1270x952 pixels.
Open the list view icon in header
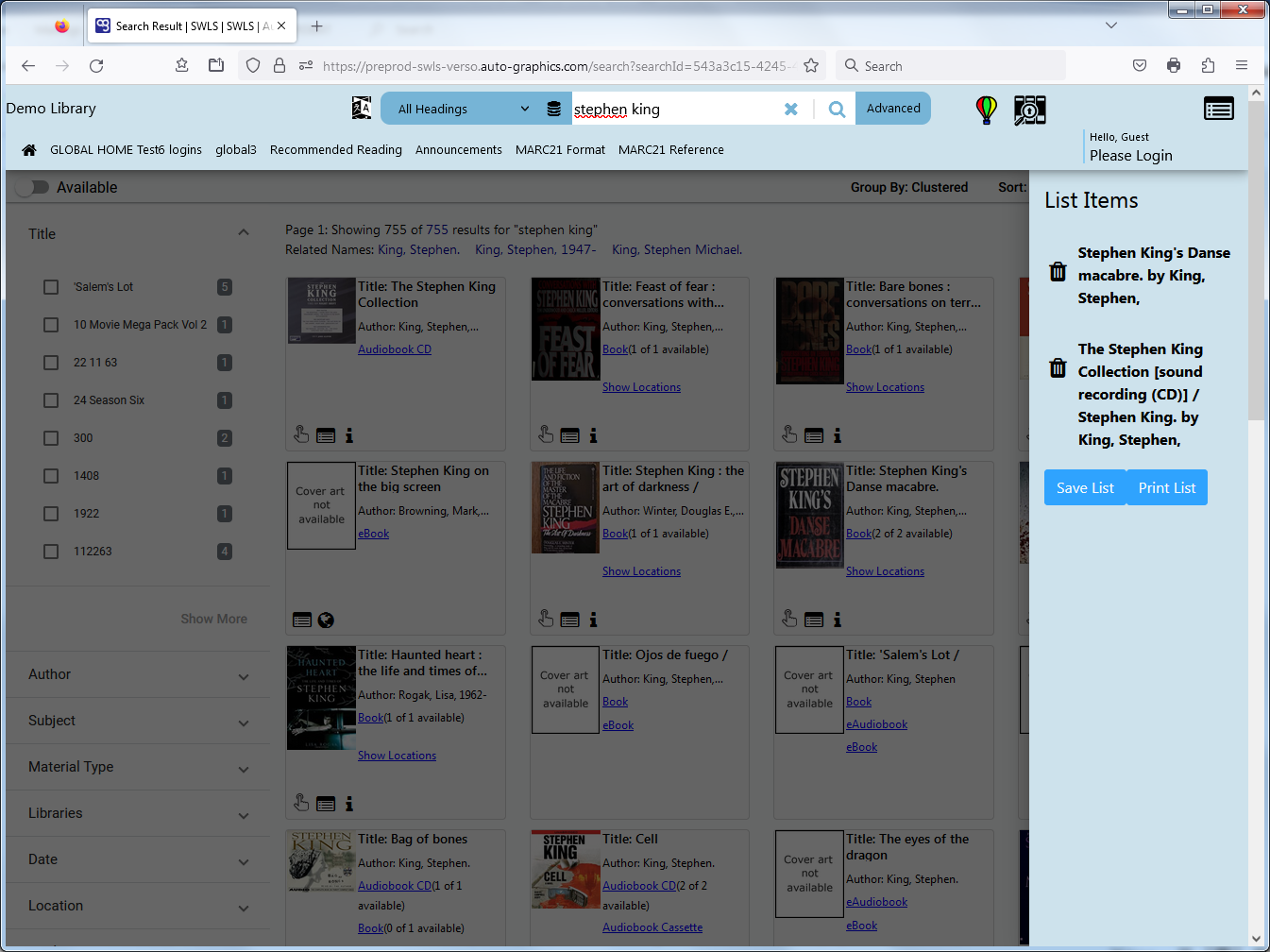coord(1219,109)
